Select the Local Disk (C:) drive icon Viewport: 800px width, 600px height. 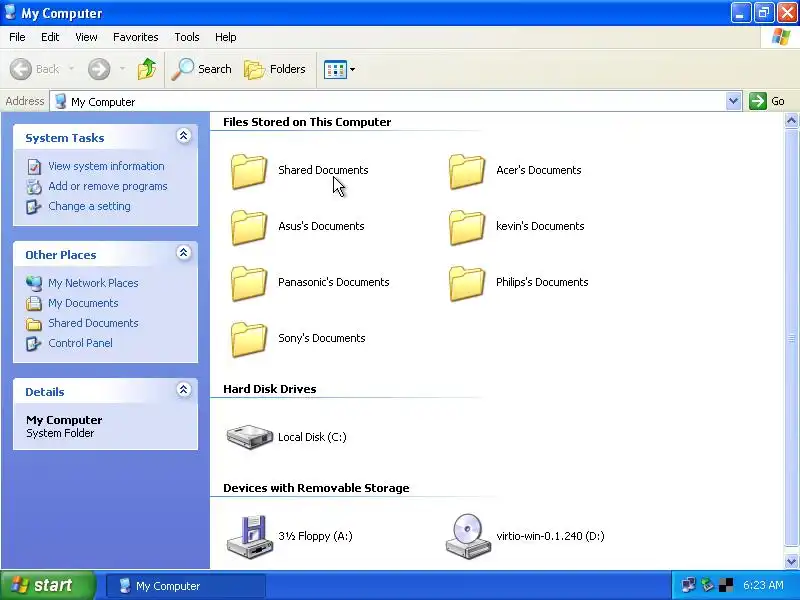(x=250, y=437)
